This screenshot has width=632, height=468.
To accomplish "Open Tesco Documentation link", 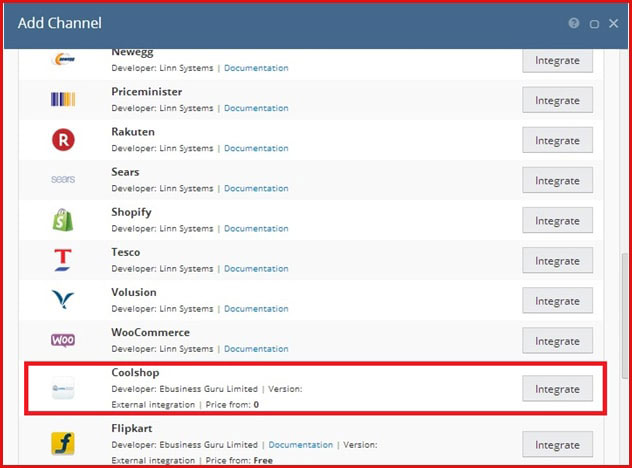I will click(x=256, y=268).
